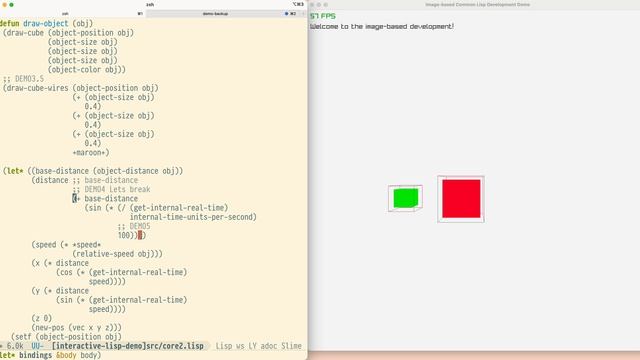Click the demo window title bar text
Screen dimensions: 640x360
[x=478, y=4]
